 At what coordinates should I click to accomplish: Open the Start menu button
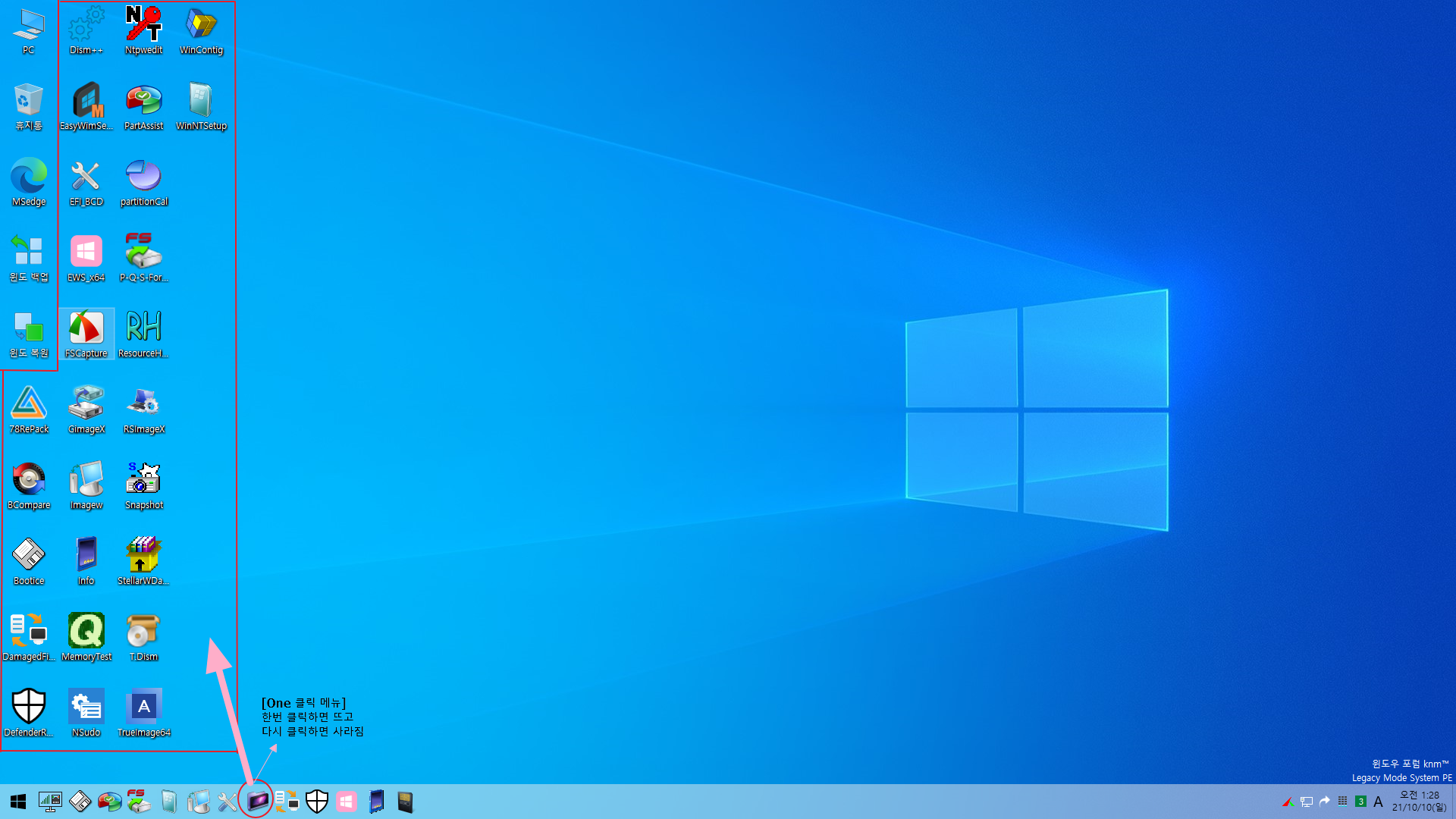coord(18,802)
